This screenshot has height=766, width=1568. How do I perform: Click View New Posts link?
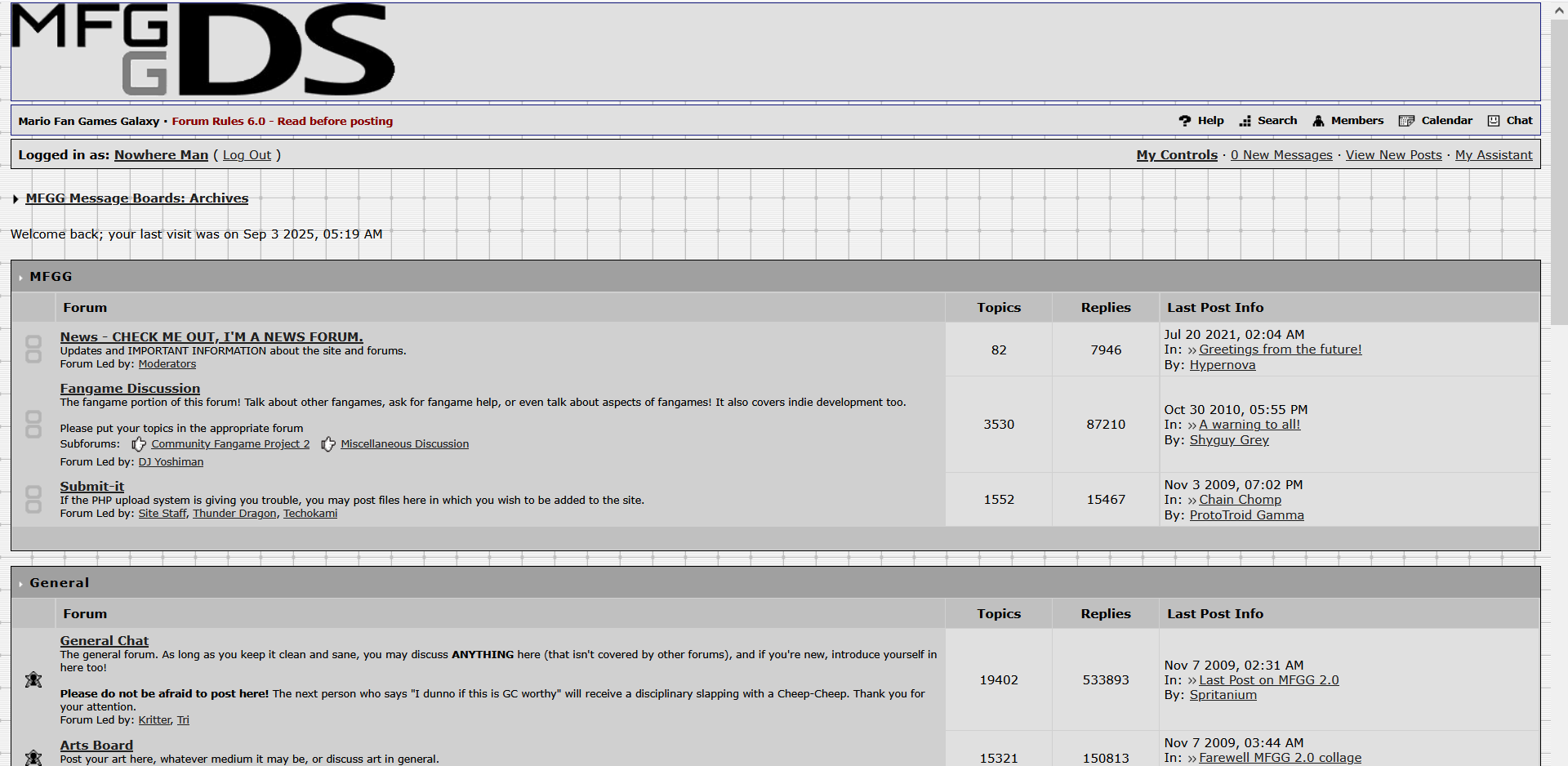[1393, 155]
